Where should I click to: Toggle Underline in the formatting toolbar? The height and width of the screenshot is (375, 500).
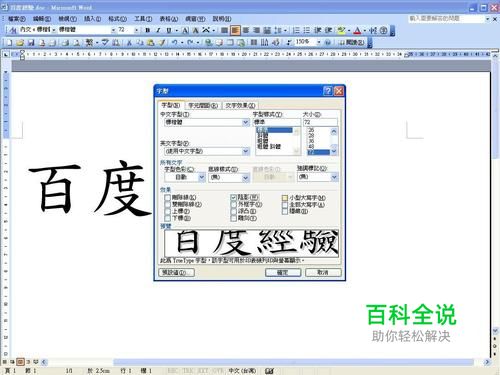point(169,30)
